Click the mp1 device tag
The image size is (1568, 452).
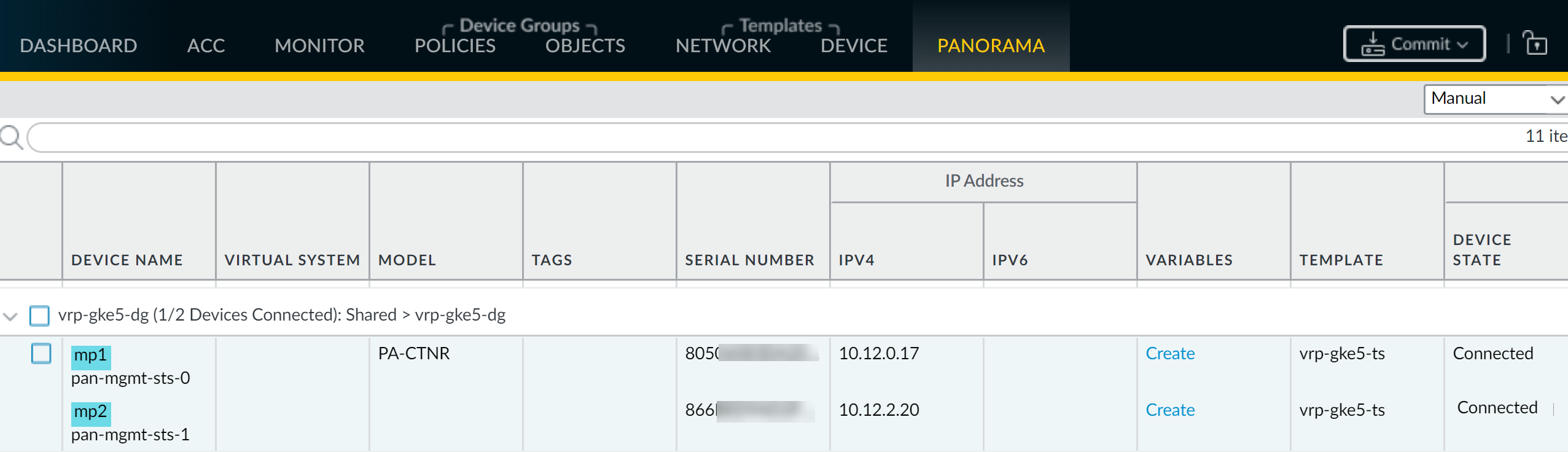coord(90,356)
